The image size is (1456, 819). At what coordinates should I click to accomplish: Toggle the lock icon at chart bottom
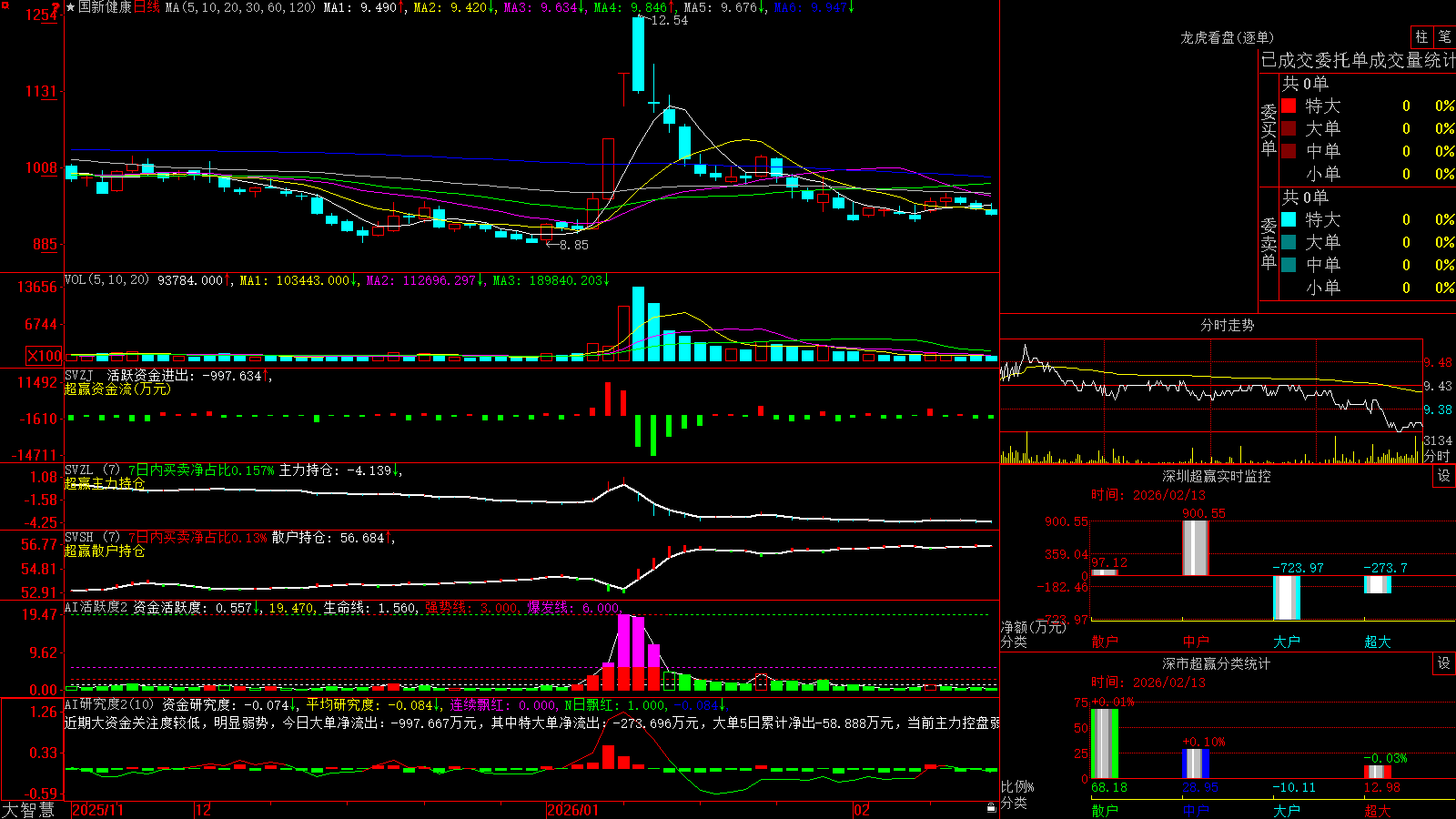[991, 808]
